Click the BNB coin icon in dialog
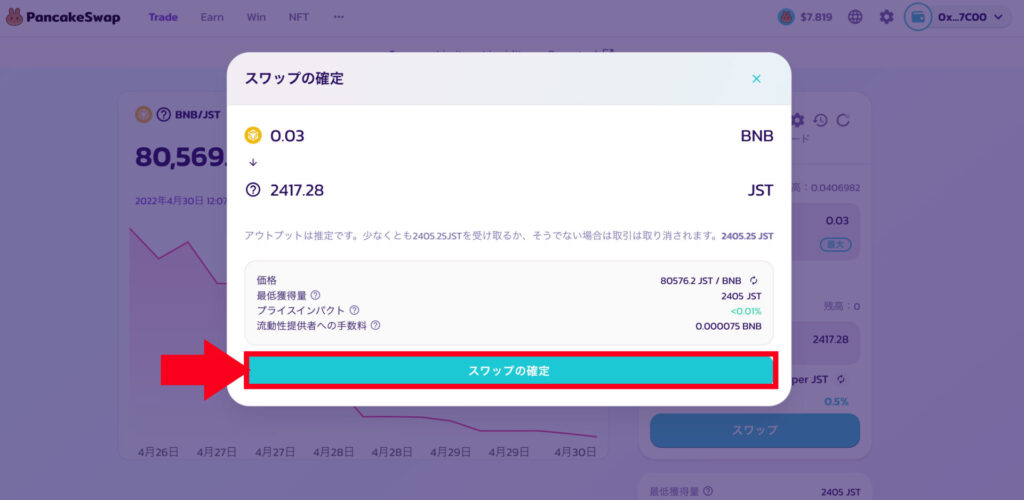The width and height of the screenshot is (1024, 500). click(x=253, y=136)
